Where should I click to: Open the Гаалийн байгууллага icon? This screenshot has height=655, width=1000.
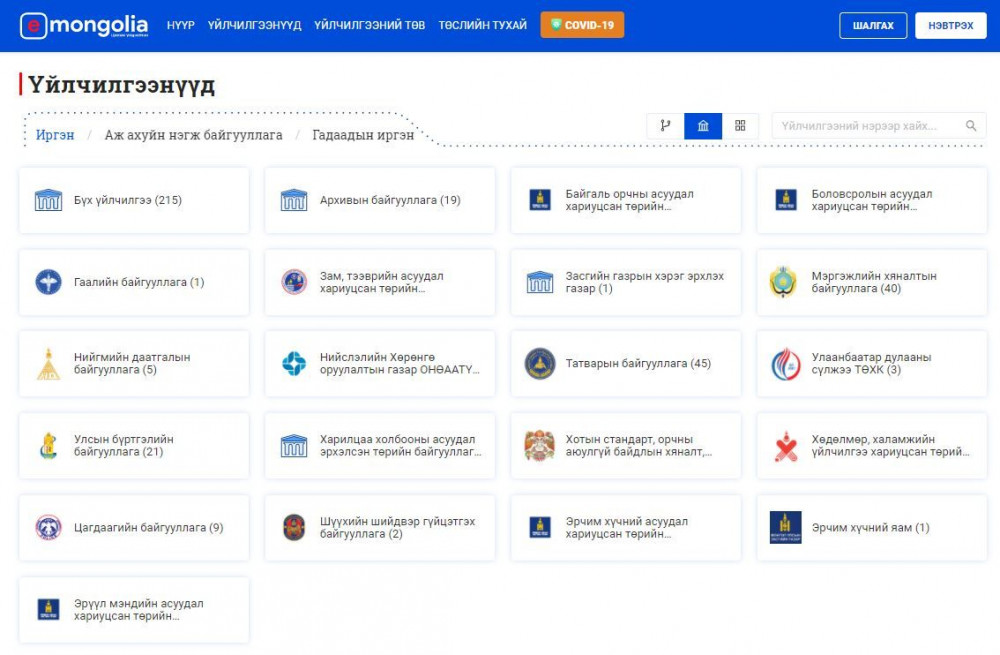tap(48, 282)
